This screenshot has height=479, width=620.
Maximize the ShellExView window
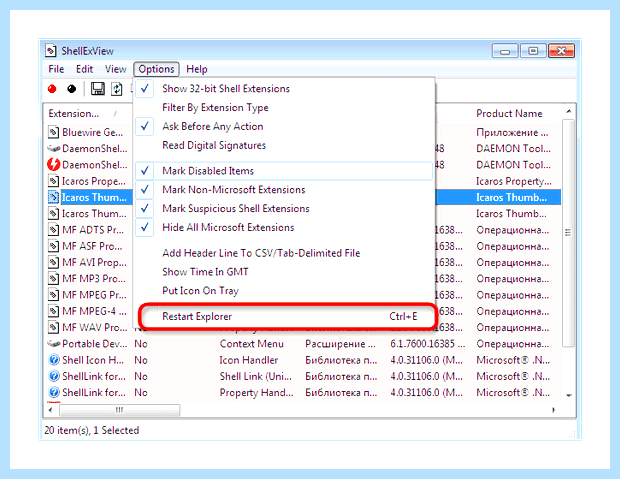pos(533,51)
